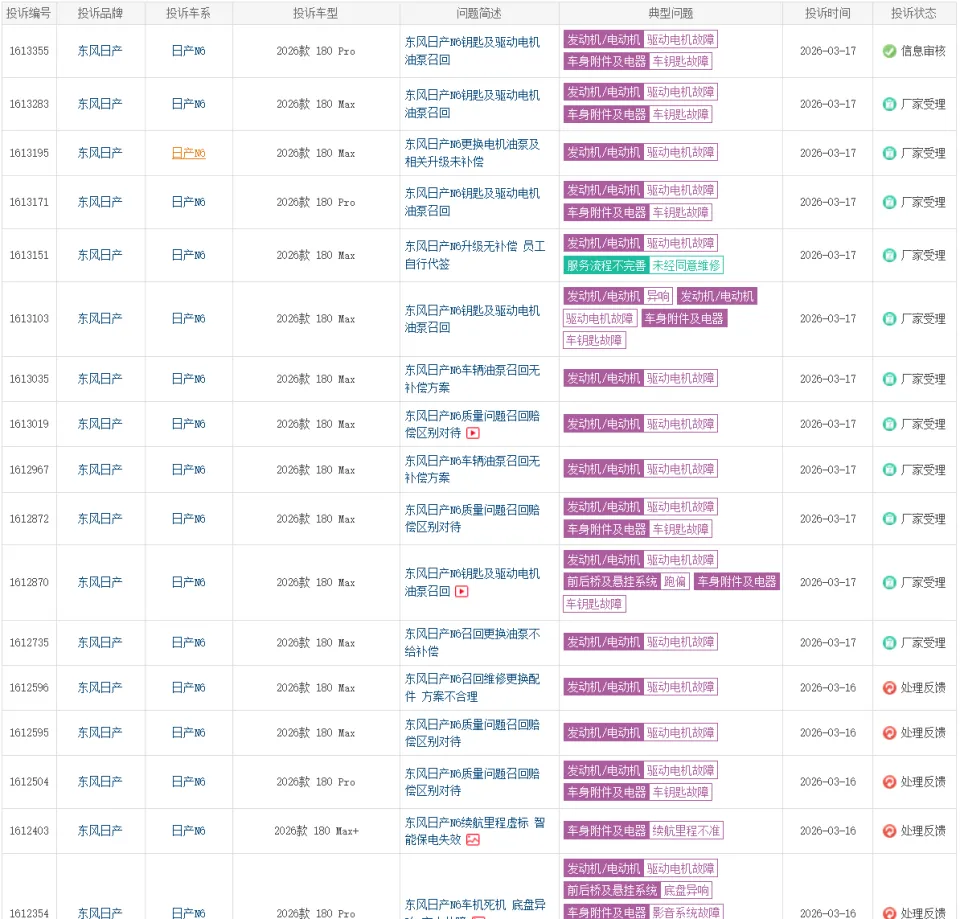Click the 2026款 180 Pro cell in row 1613171
960x919 pixels.
(x=315, y=202)
